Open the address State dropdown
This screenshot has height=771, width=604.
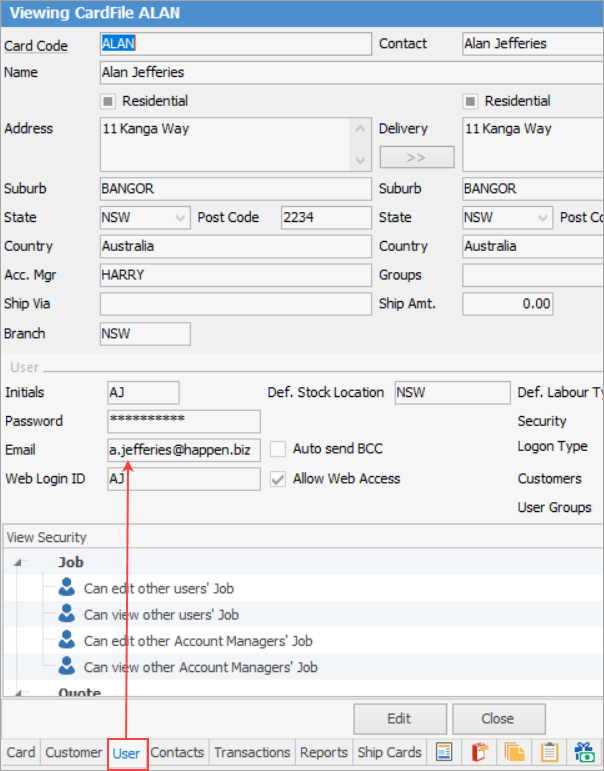180,218
